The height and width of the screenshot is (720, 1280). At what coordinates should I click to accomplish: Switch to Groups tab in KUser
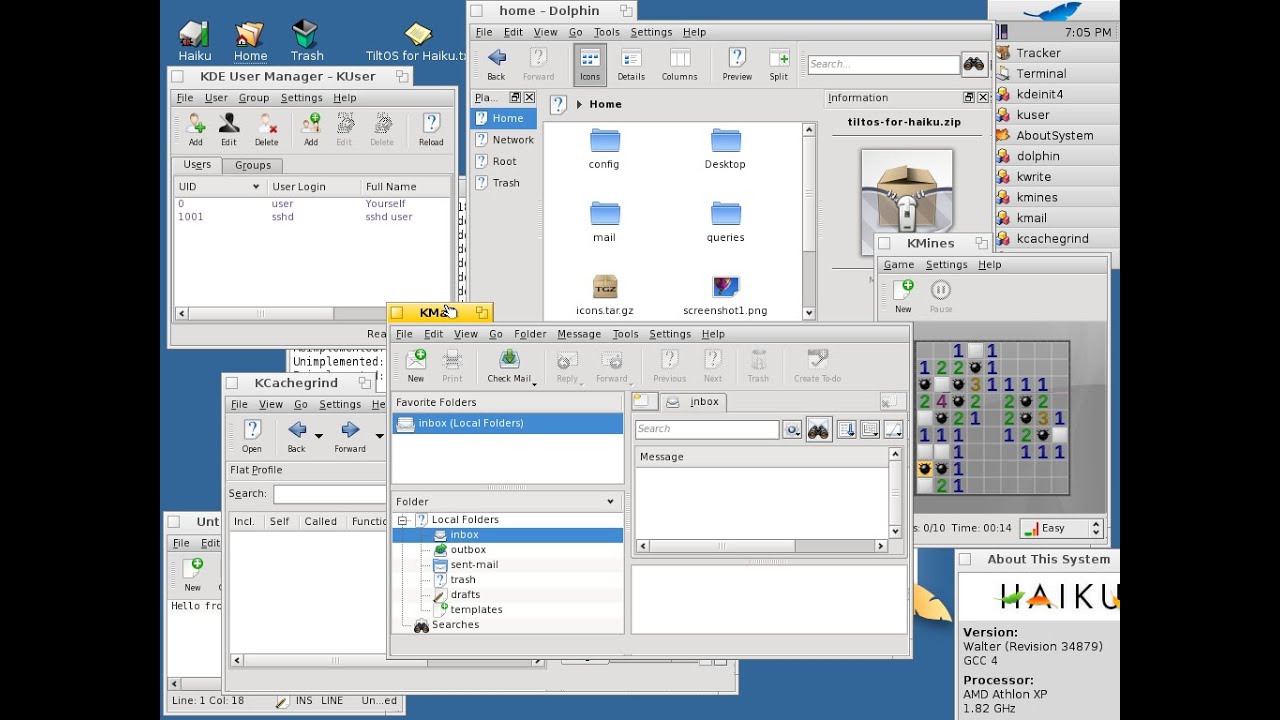click(253, 165)
